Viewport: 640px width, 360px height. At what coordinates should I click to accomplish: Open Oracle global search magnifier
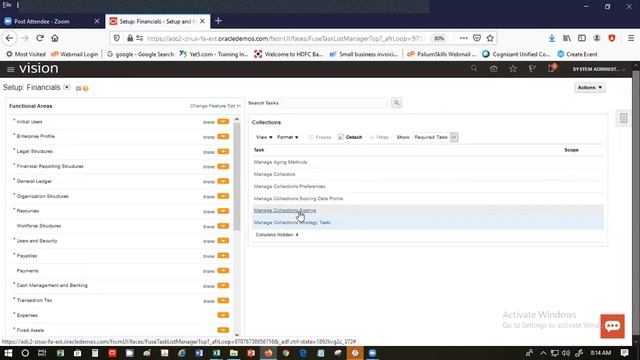point(474,69)
